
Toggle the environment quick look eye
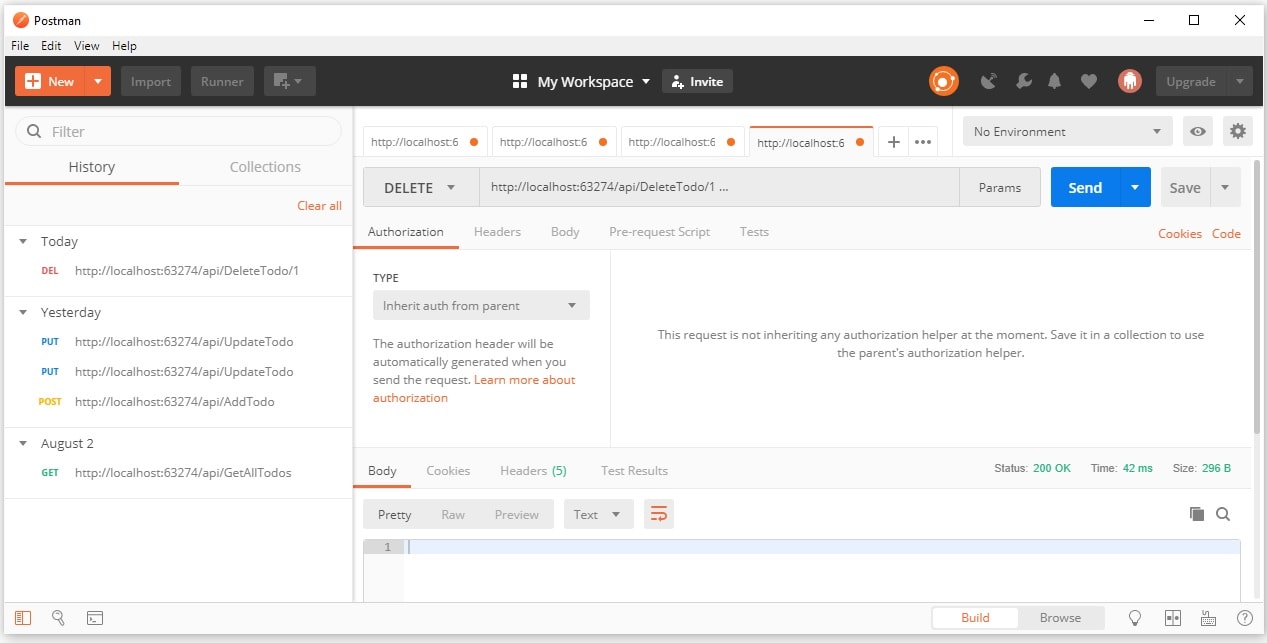coord(1197,131)
